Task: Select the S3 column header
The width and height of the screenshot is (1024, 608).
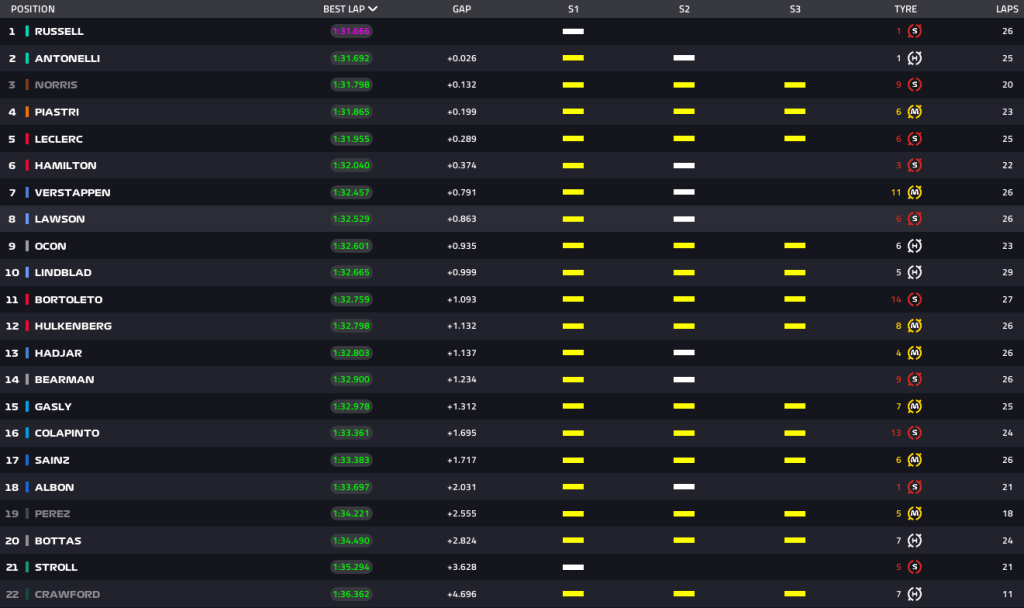Action: [x=795, y=9]
